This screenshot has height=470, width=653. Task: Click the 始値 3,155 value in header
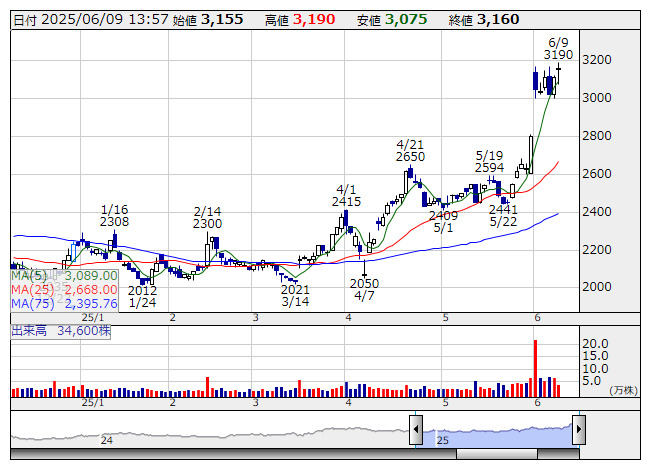[x=221, y=20]
